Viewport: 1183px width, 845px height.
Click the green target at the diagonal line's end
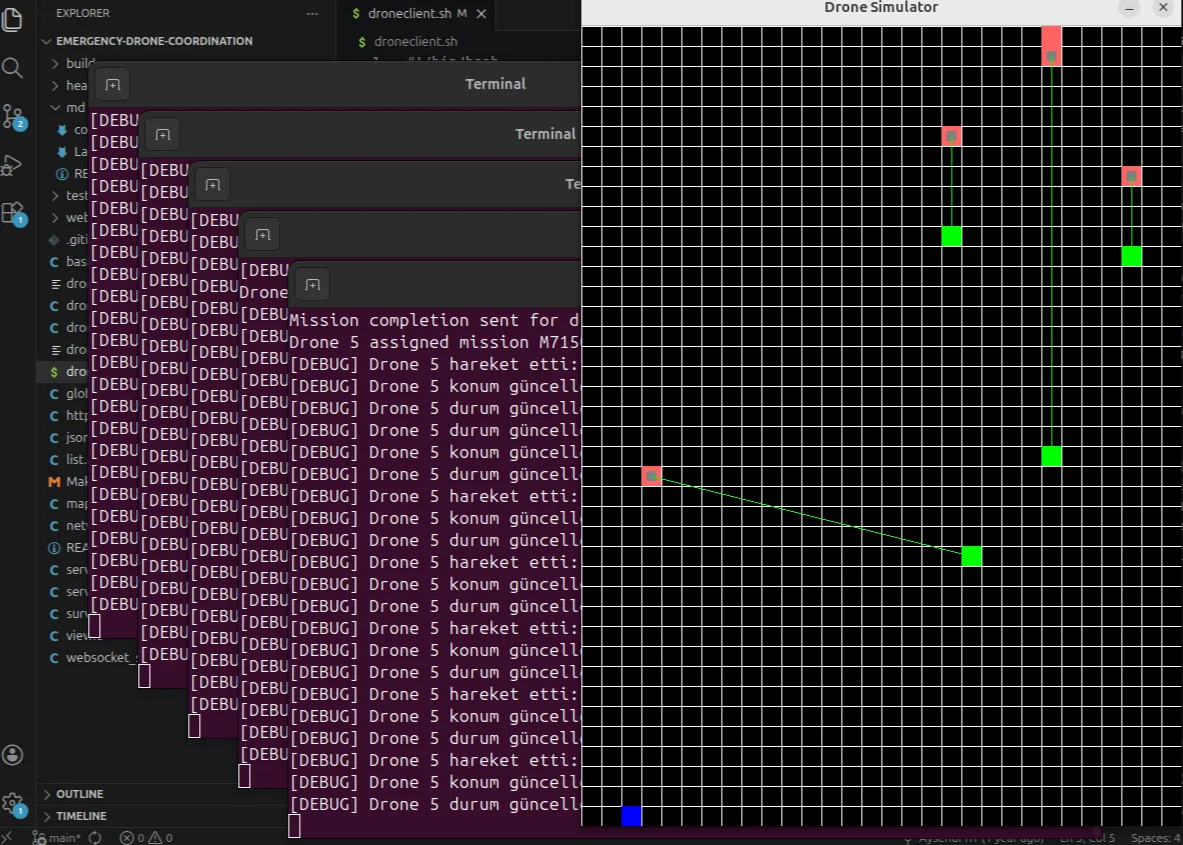pos(972,556)
